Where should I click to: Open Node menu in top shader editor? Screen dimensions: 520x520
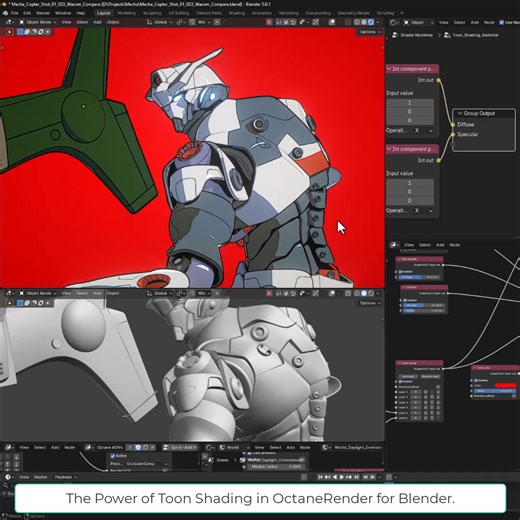pos(489,22)
